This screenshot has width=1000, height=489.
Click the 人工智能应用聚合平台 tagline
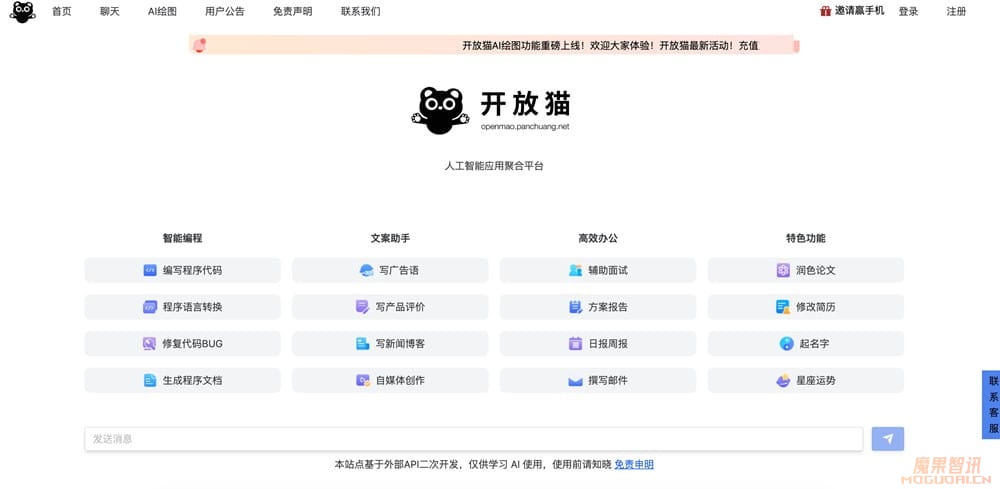point(494,166)
